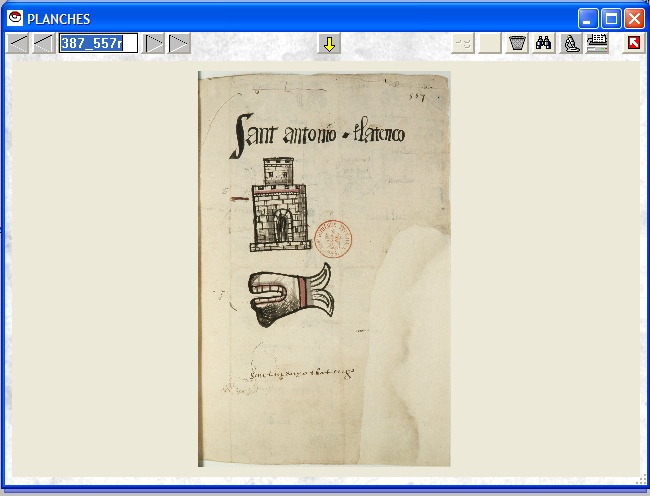Open the PLANCHES window system menu icon
Viewport: 650px width, 496px height.
[15, 18]
